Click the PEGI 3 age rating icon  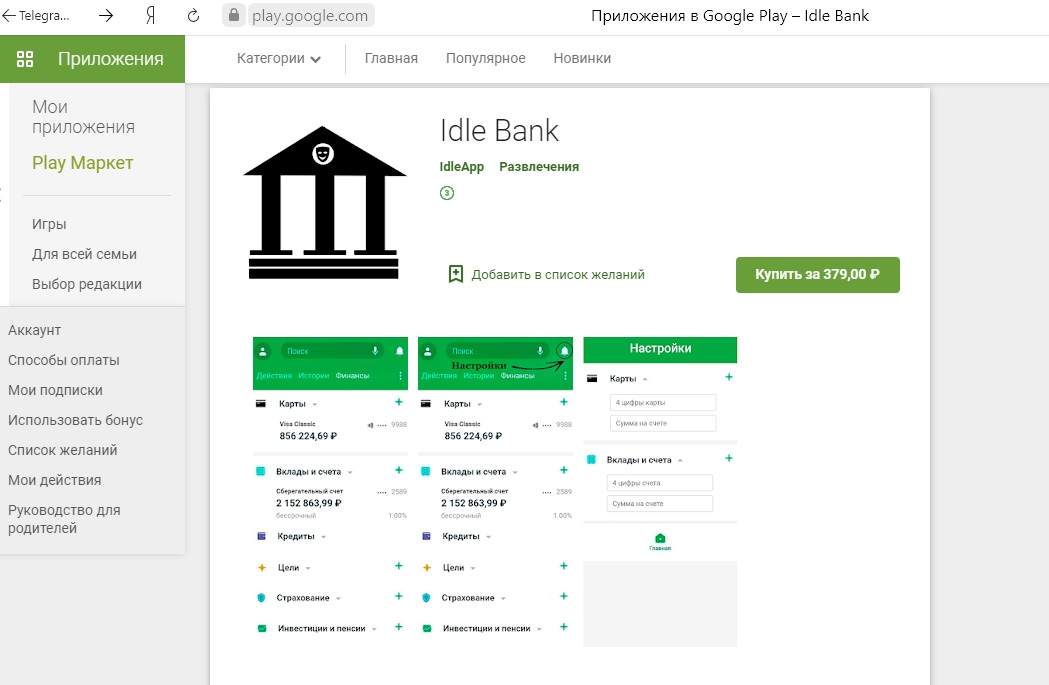[x=444, y=193]
